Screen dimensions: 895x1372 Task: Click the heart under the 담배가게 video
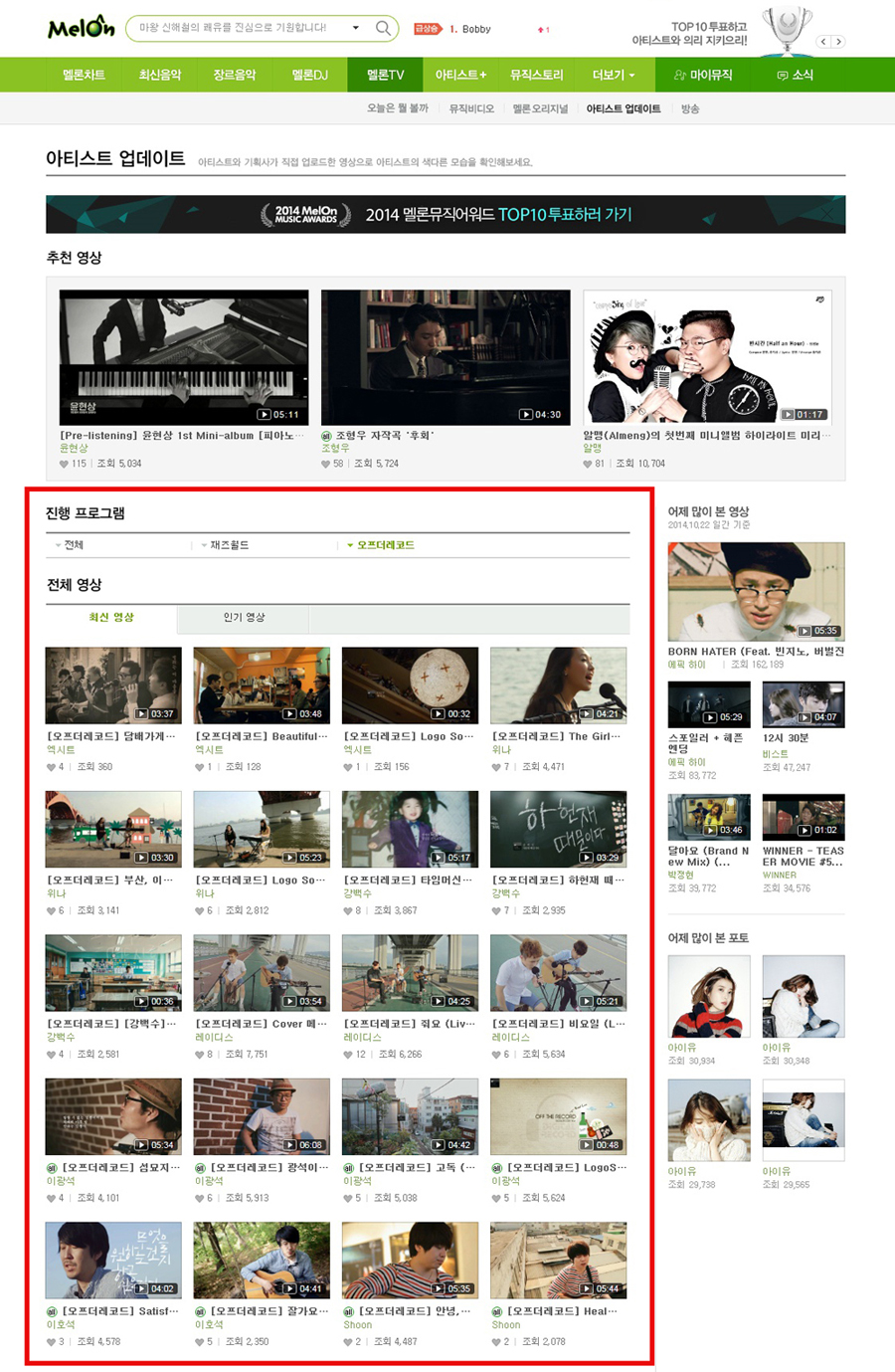(x=52, y=767)
